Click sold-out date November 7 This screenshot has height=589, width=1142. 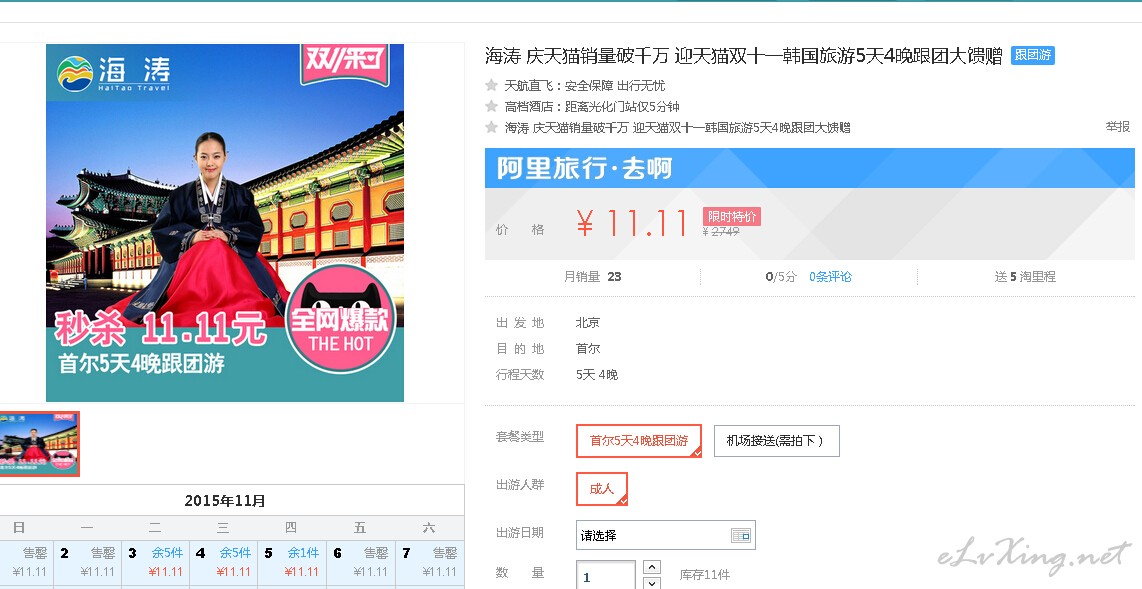429,562
